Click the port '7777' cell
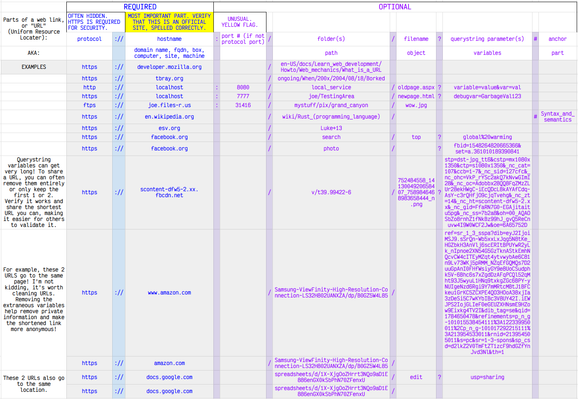The width and height of the screenshot is (578, 399). [x=243, y=96]
